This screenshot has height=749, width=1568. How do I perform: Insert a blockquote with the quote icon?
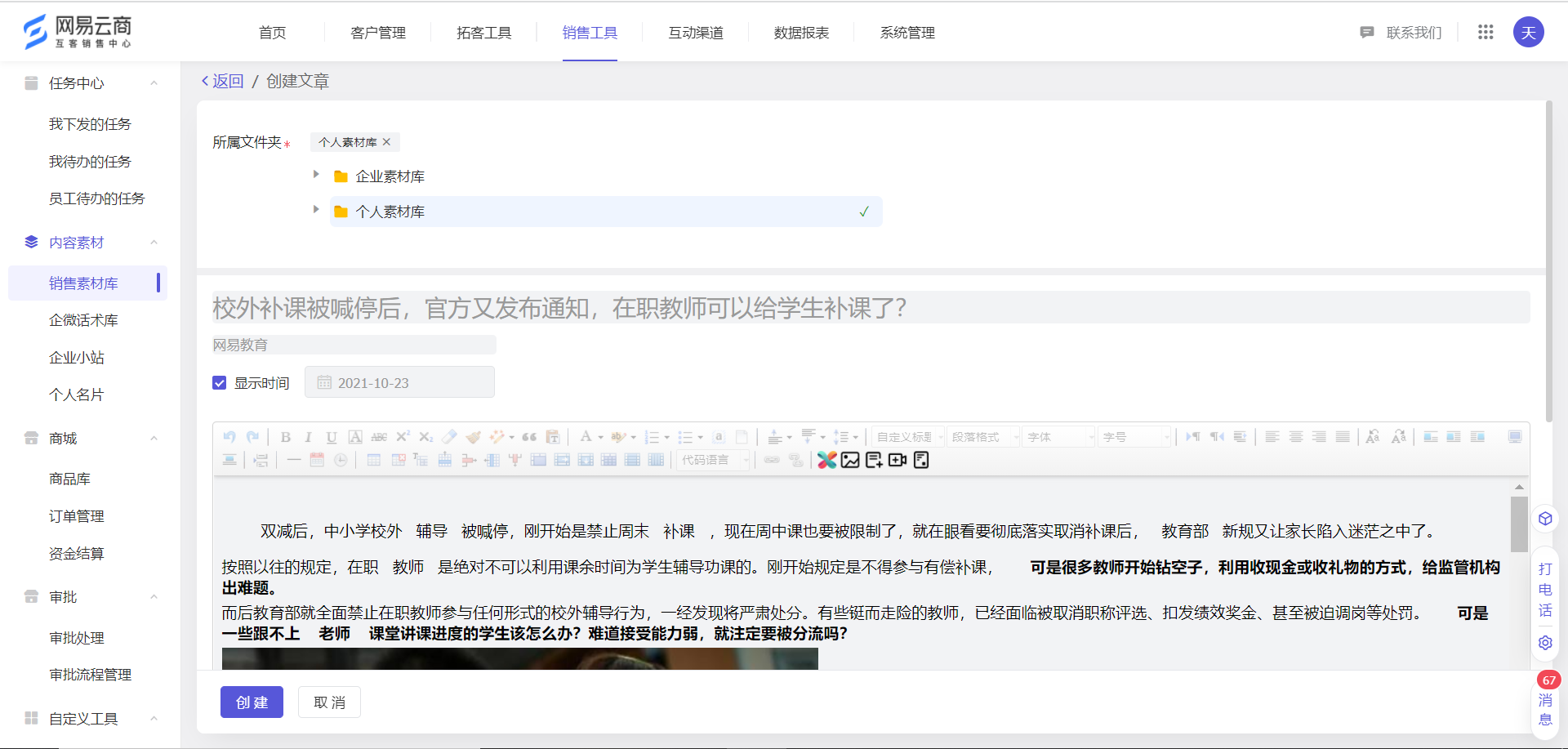coord(529,437)
